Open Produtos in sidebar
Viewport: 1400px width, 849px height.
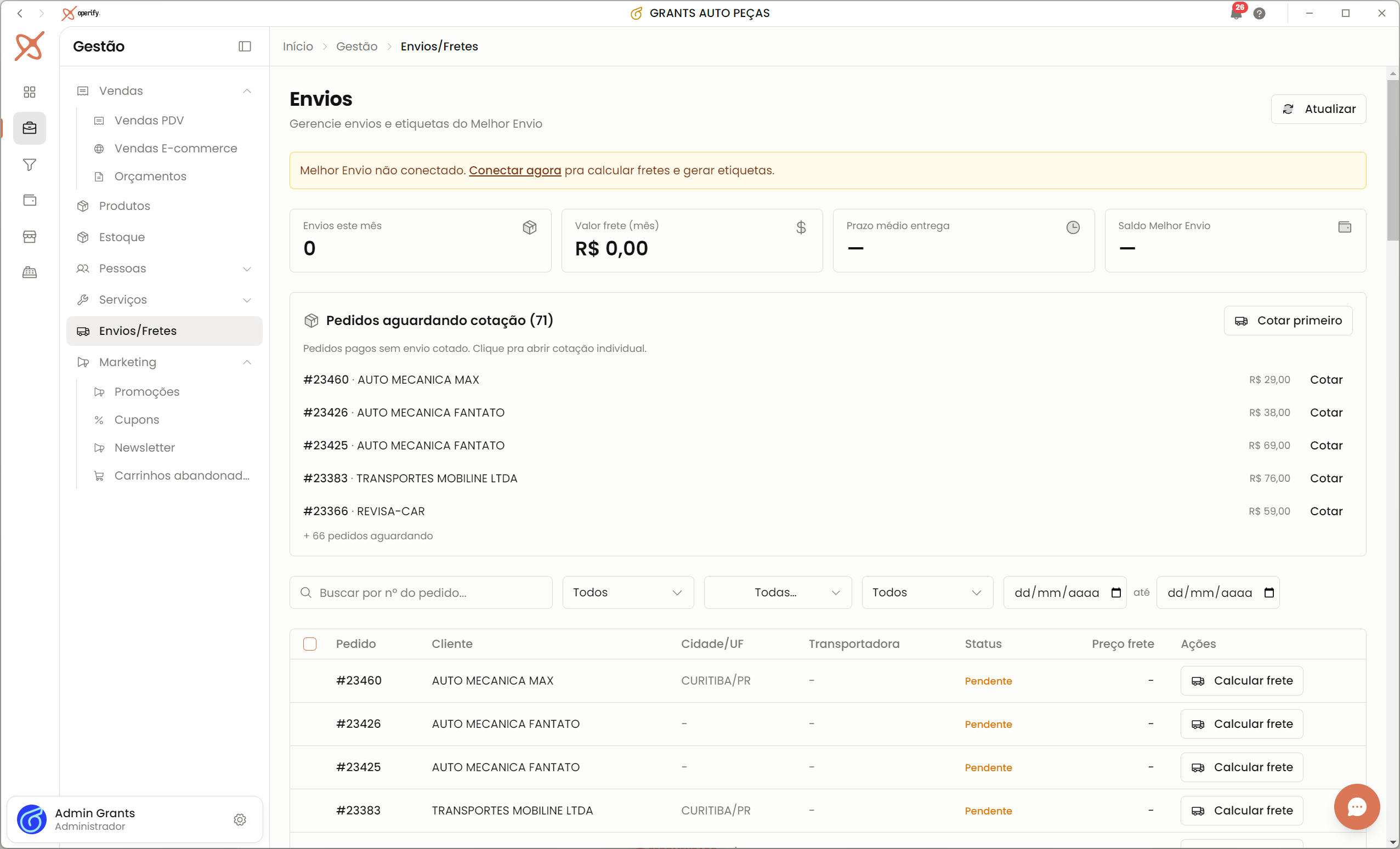(x=165, y=206)
